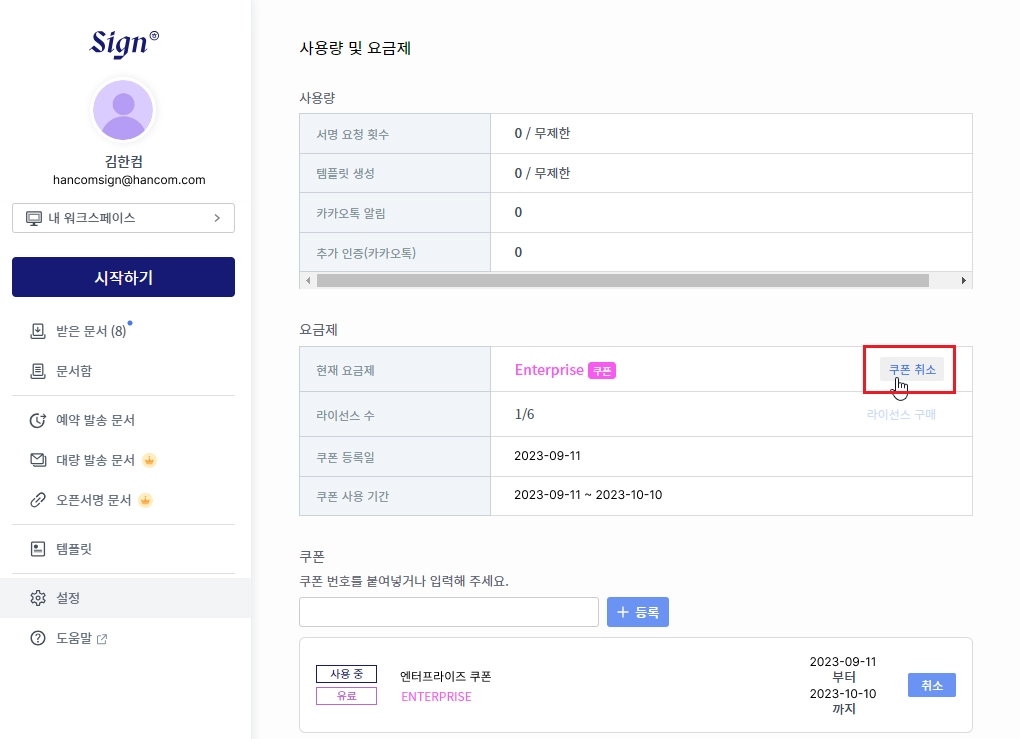The height and width of the screenshot is (739, 1020).
Task: Open the user profile avatar
Action: [123, 110]
